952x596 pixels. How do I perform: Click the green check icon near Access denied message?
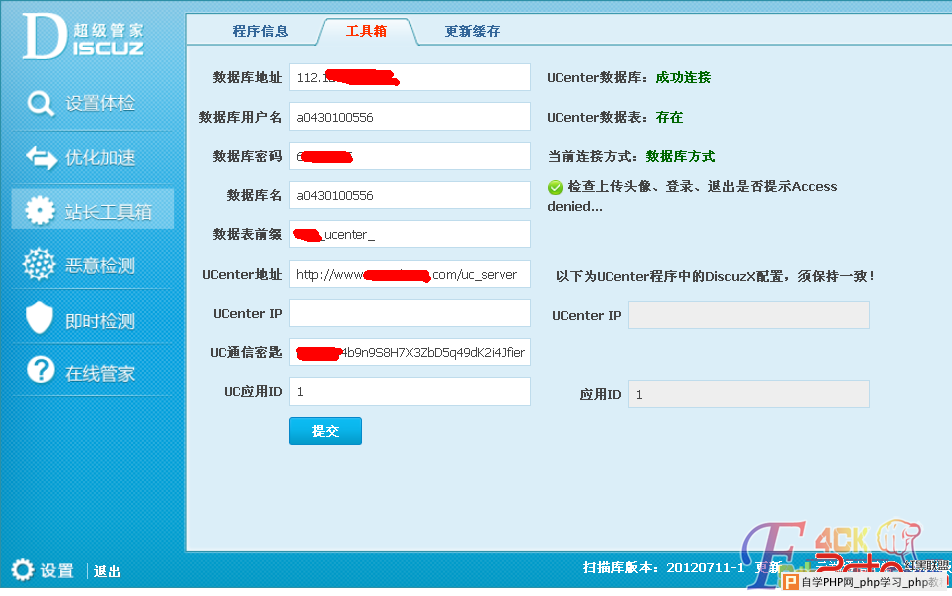(x=555, y=187)
